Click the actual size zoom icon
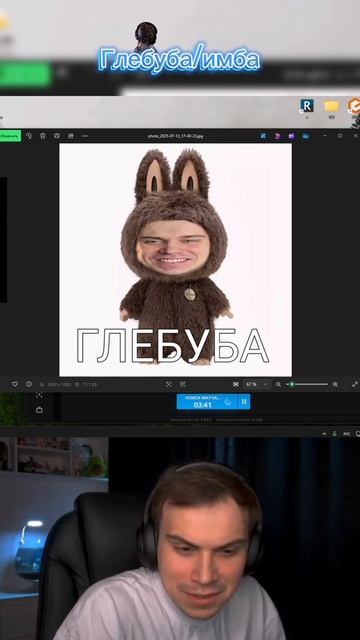The width and height of the screenshot is (360, 640). tap(183, 384)
